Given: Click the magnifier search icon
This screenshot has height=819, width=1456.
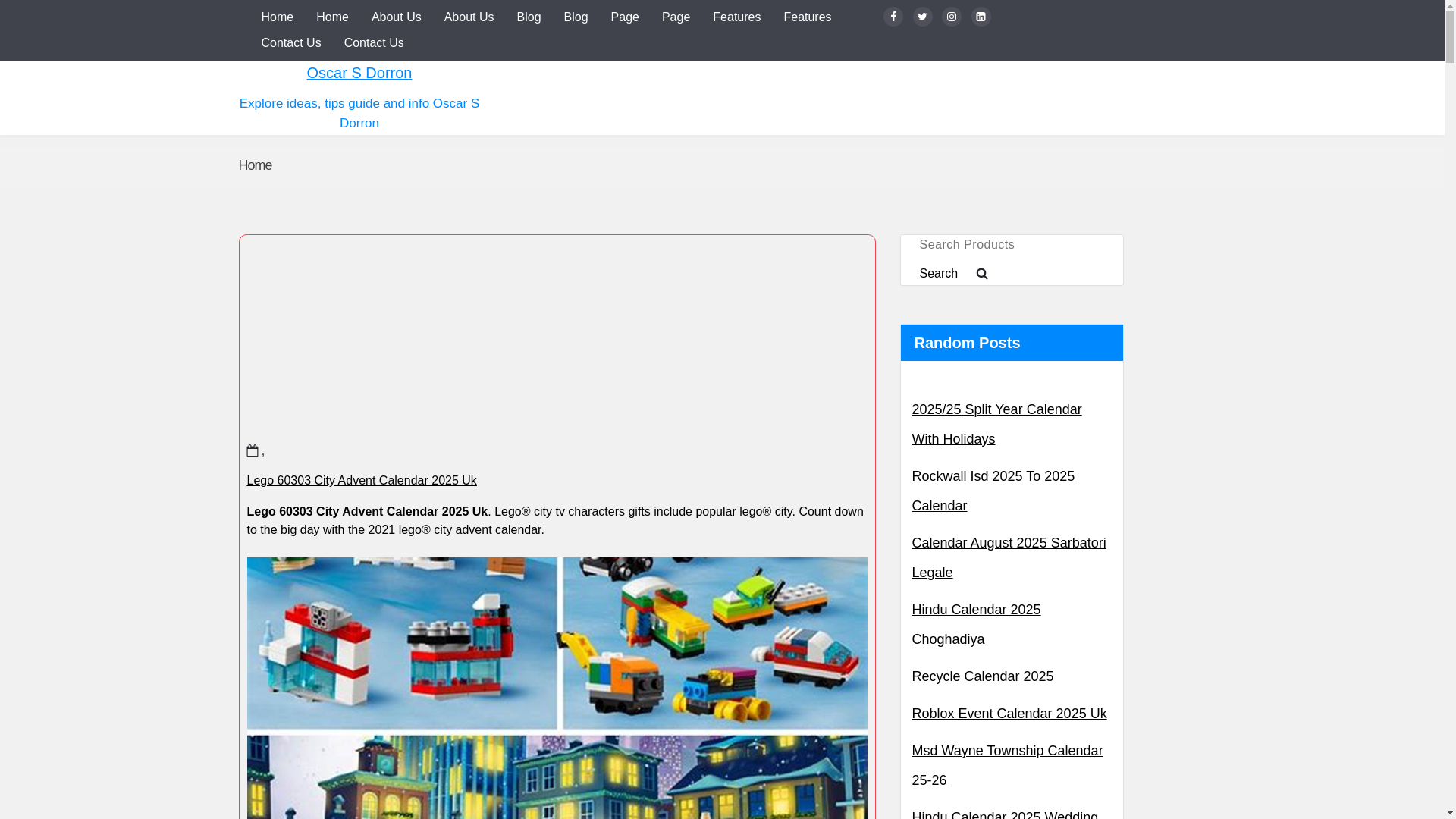Looking at the screenshot, I should (x=982, y=274).
